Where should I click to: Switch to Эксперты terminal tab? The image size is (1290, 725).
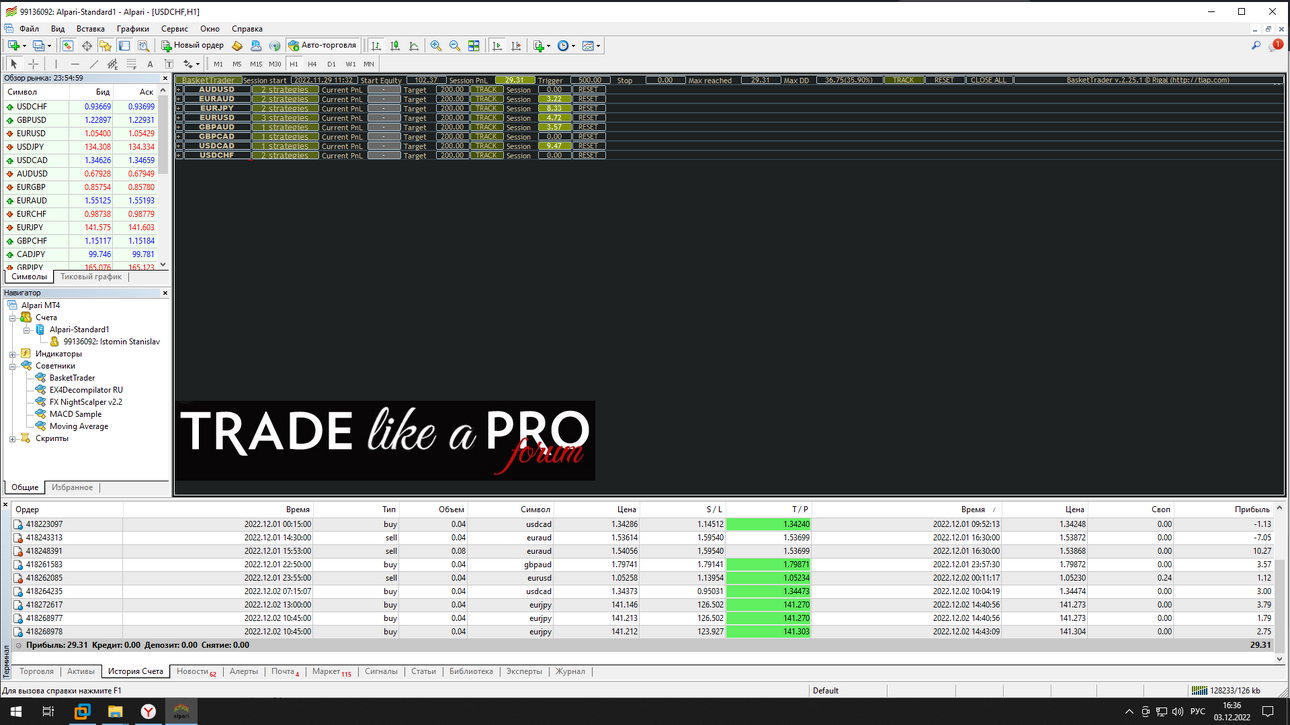click(524, 672)
